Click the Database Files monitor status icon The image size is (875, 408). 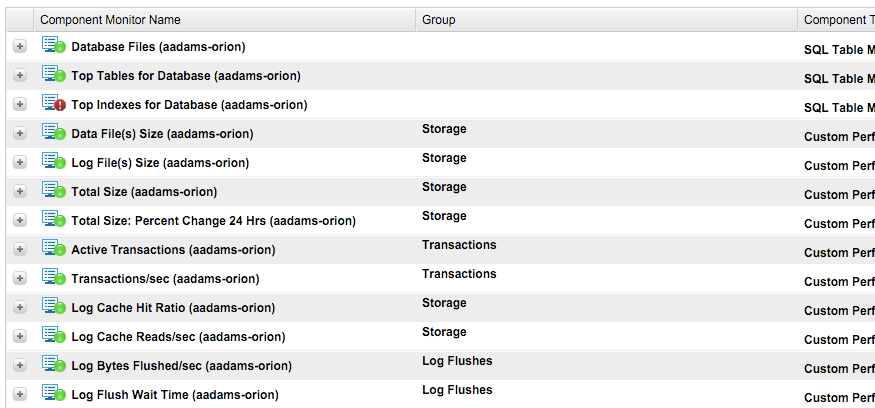52,46
